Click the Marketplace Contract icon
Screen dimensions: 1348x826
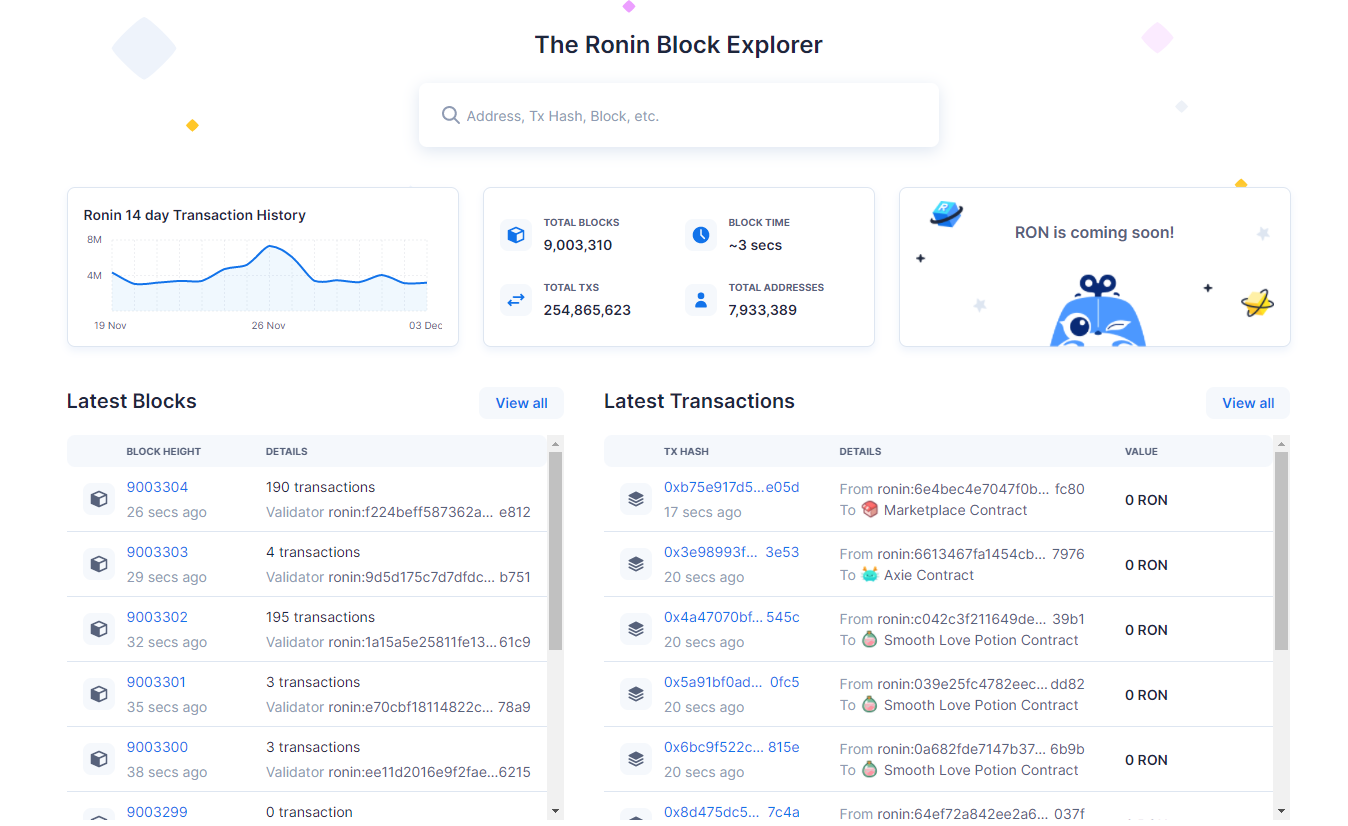[870, 510]
